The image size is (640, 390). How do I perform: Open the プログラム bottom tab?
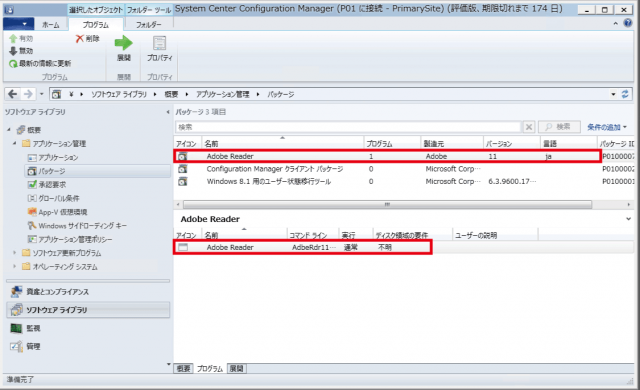(x=210, y=368)
